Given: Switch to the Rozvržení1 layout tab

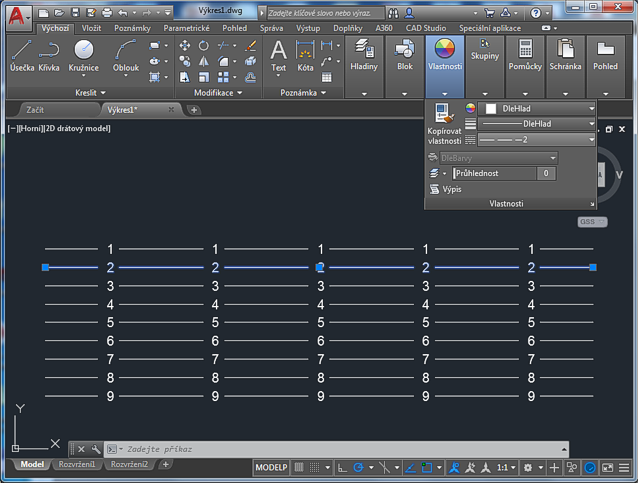Looking at the screenshot, I should pyautogui.click(x=76, y=464).
